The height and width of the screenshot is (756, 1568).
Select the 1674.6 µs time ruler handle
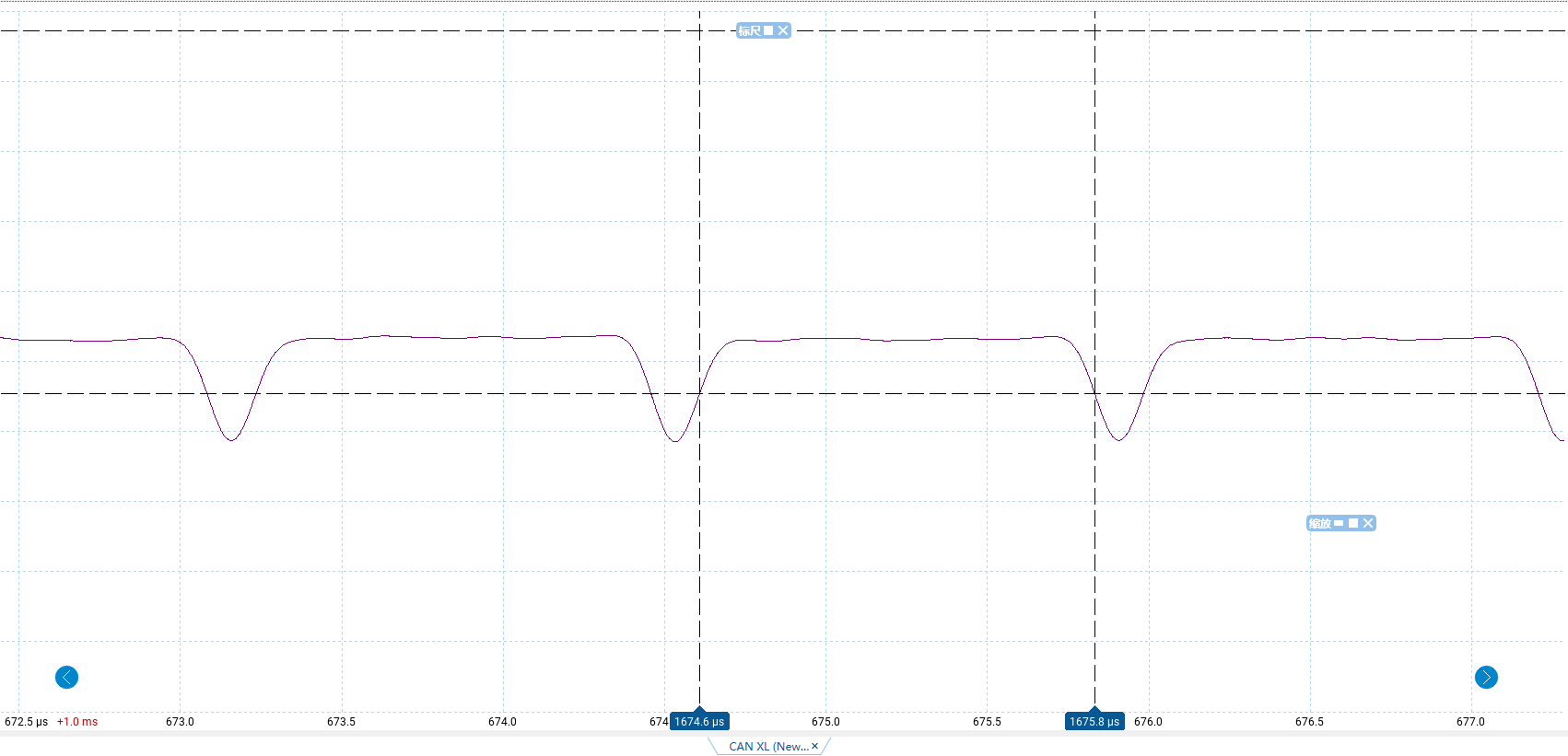[699, 721]
